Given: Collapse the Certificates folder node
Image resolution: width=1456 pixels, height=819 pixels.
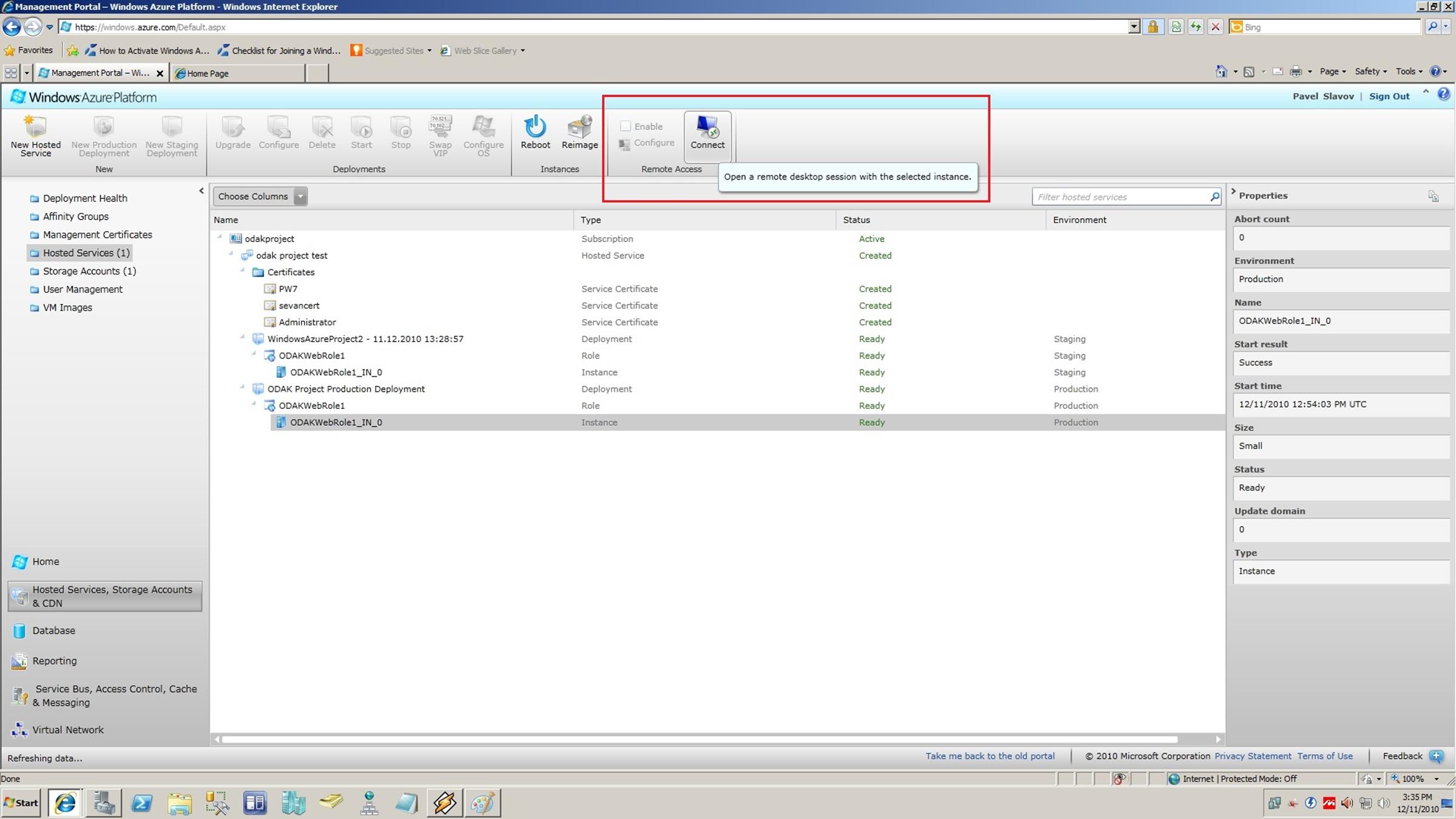Looking at the screenshot, I should pyautogui.click(x=242, y=271).
